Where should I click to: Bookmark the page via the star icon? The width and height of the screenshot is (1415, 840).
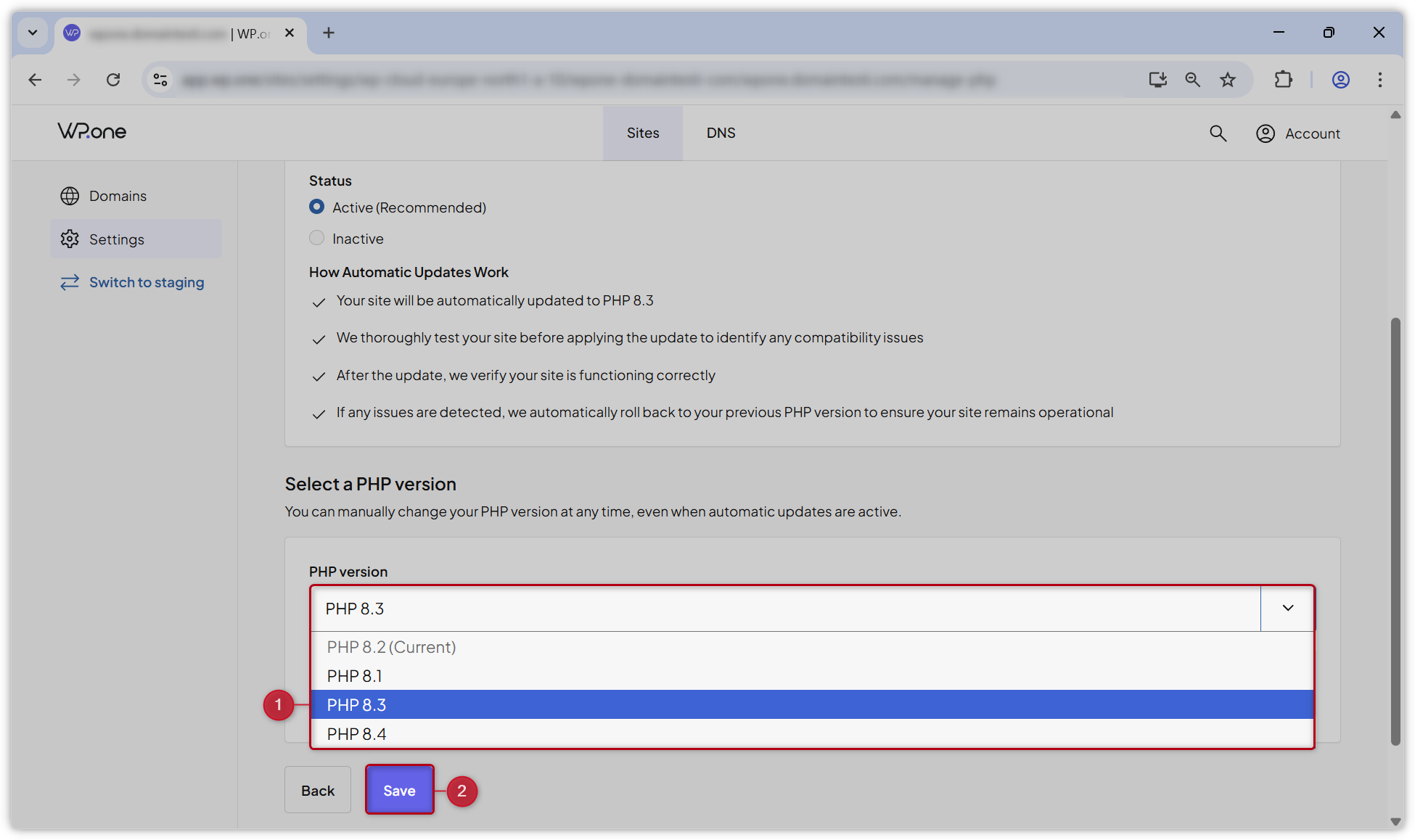[x=1228, y=80]
